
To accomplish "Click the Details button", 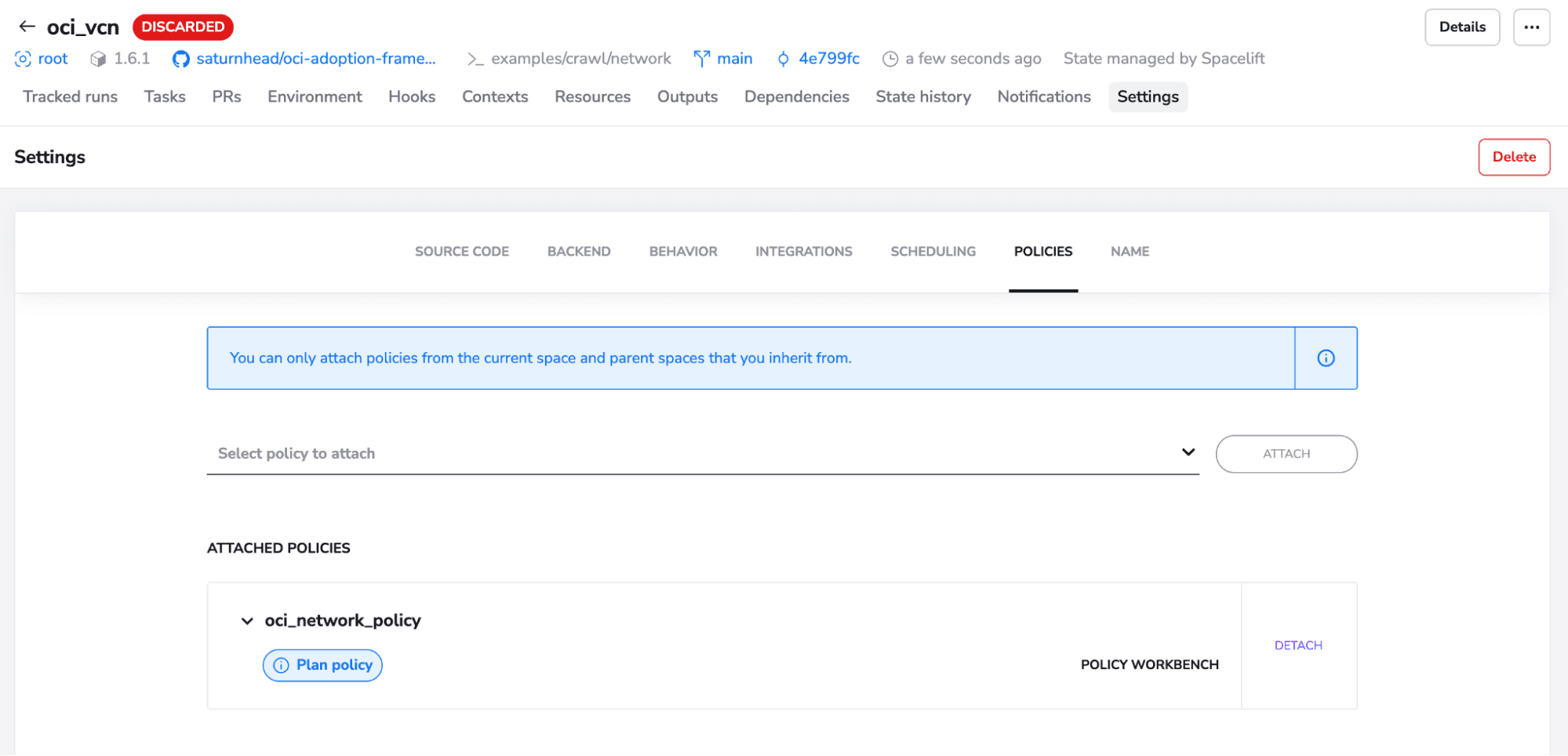I will coord(1462,27).
